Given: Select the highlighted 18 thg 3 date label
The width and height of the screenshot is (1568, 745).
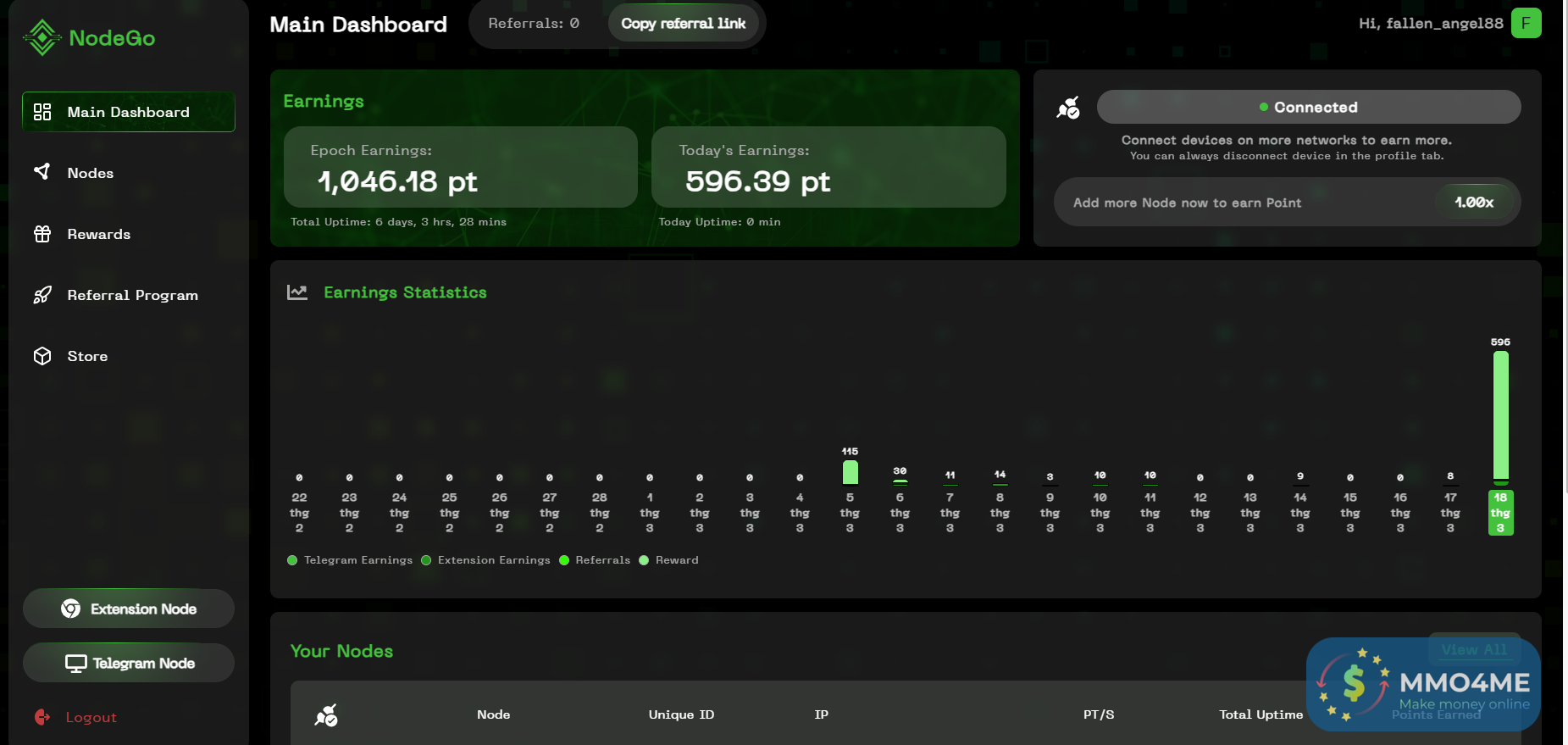Looking at the screenshot, I should pos(1500,513).
